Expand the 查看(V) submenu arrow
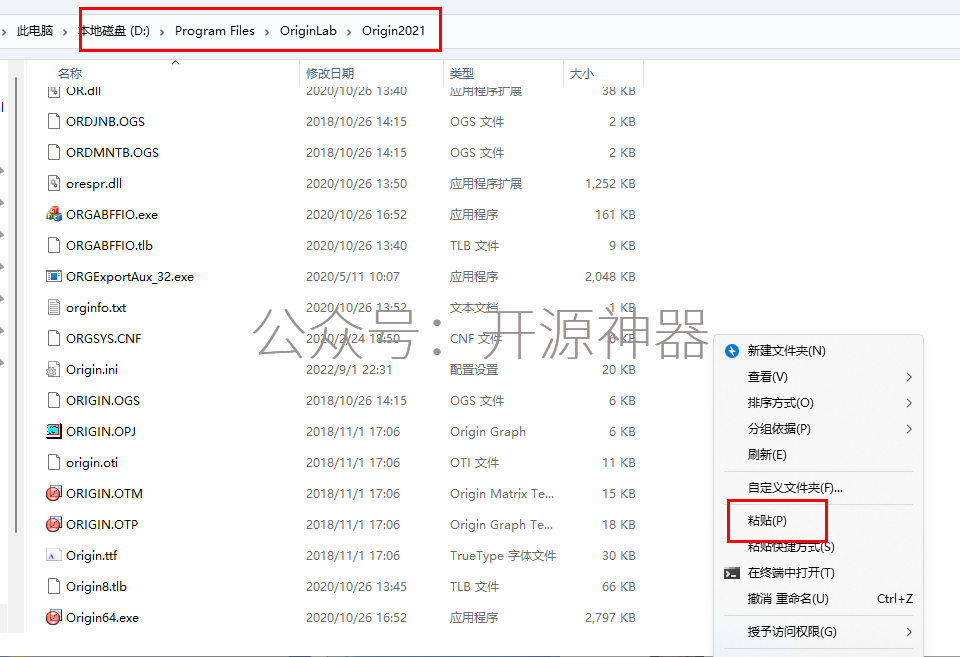This screenshot has width=960, height=657. [x=909, y=377]
